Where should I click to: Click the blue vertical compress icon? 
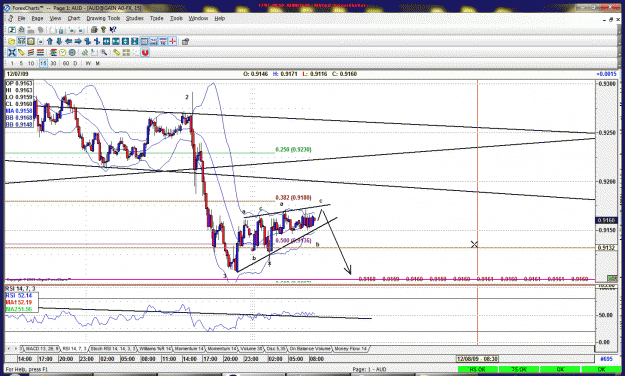134,41
